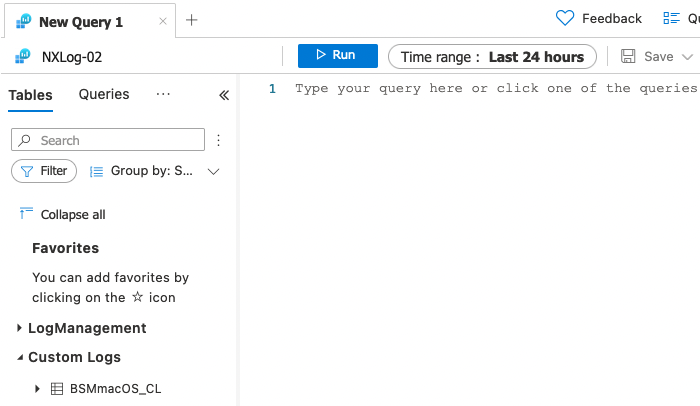Viewport: 700px width, 406px height.
Task: Open the Time range selector
Action: click(x=492, y=57)
